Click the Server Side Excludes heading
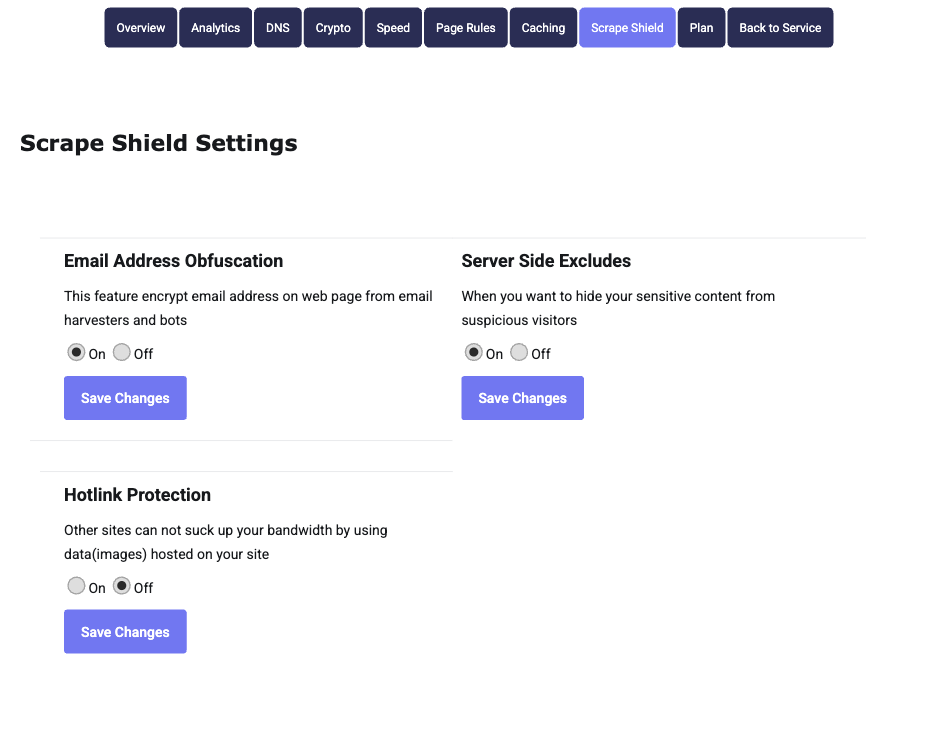Image resolution: width=940 pixels, height=743 pixels. click(546, 261)
